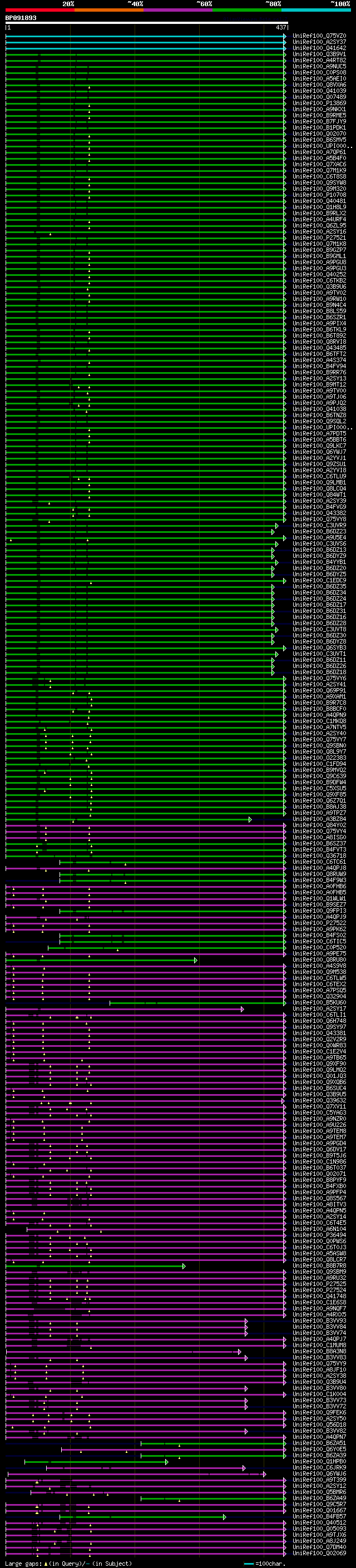Image resolution: width=356 pixels, height=1568 pixels.
Task: Click label UniRef100_Q1H8L9
Action: tap(319, 207)
